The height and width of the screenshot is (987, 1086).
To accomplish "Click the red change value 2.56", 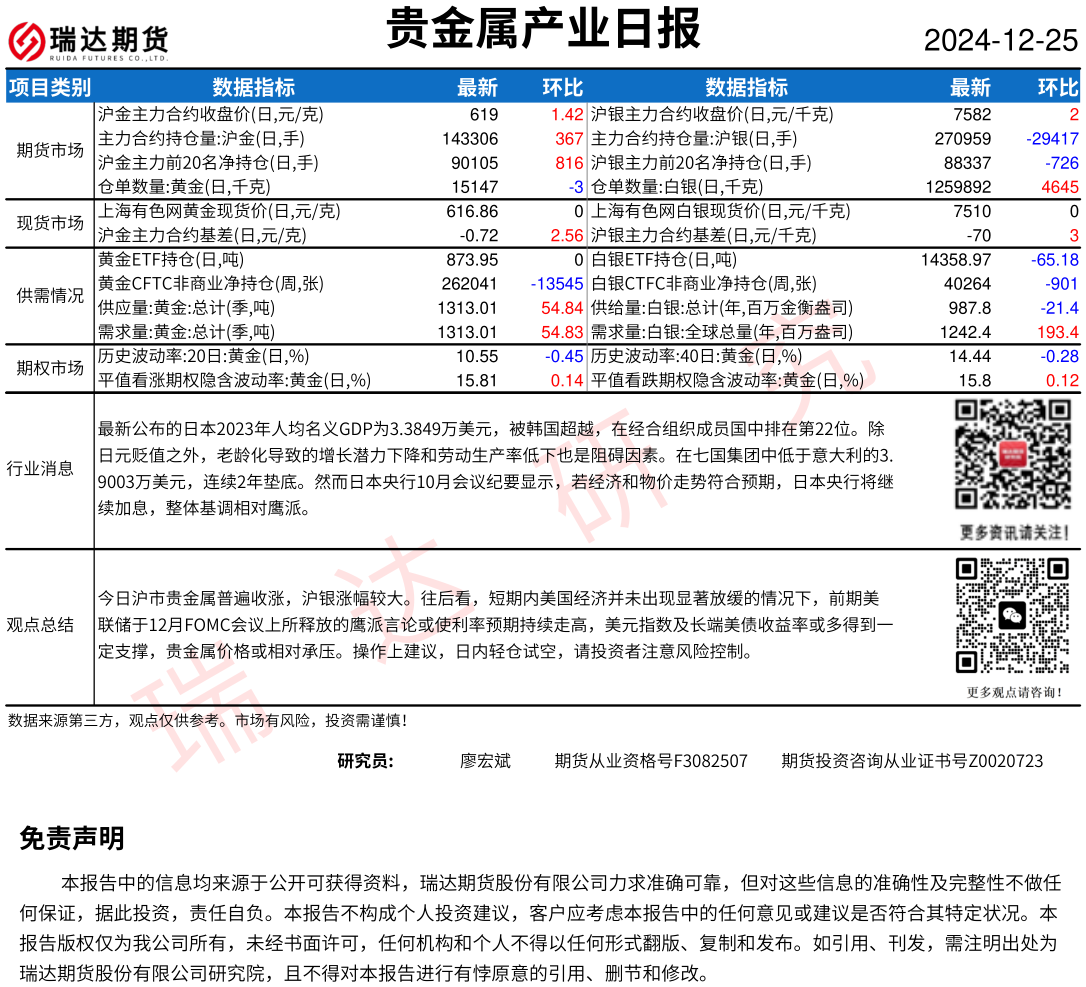I will [x=567, y=236].
